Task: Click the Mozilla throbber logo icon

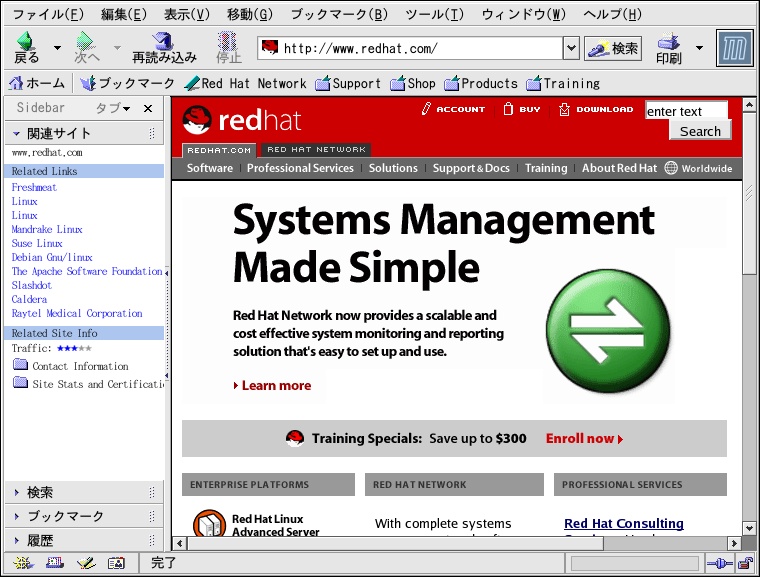Action: 735,47
